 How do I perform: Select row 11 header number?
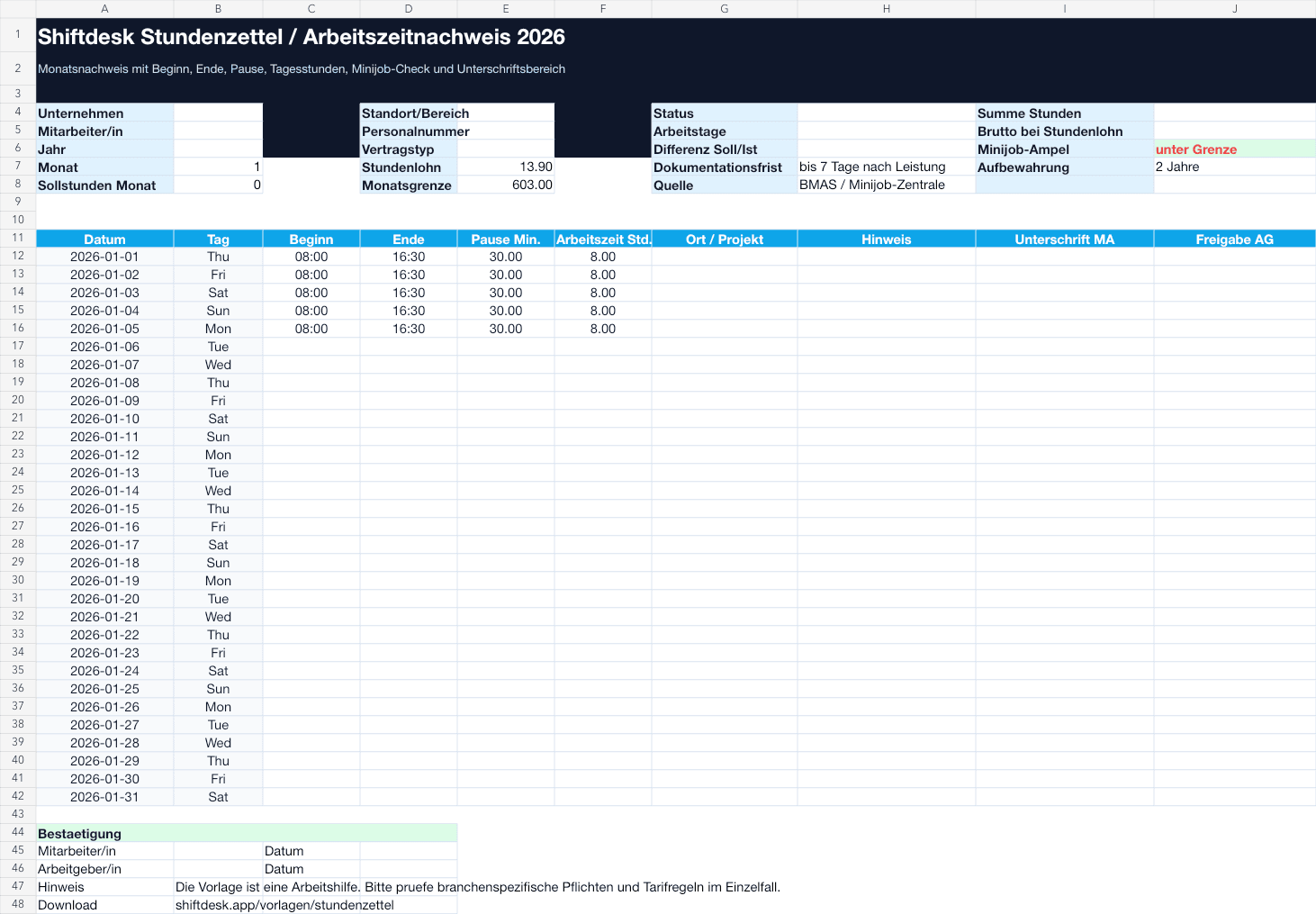[x=18, y=238]
